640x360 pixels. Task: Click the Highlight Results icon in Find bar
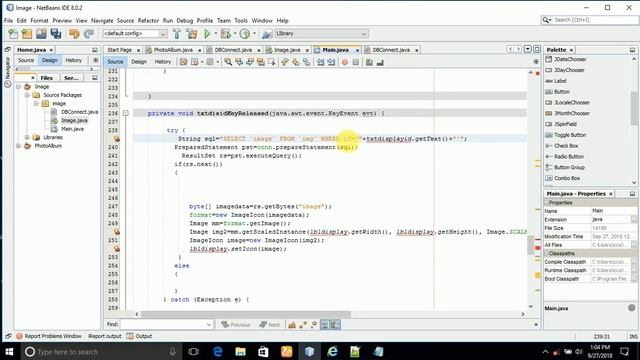tap(324, 325)
